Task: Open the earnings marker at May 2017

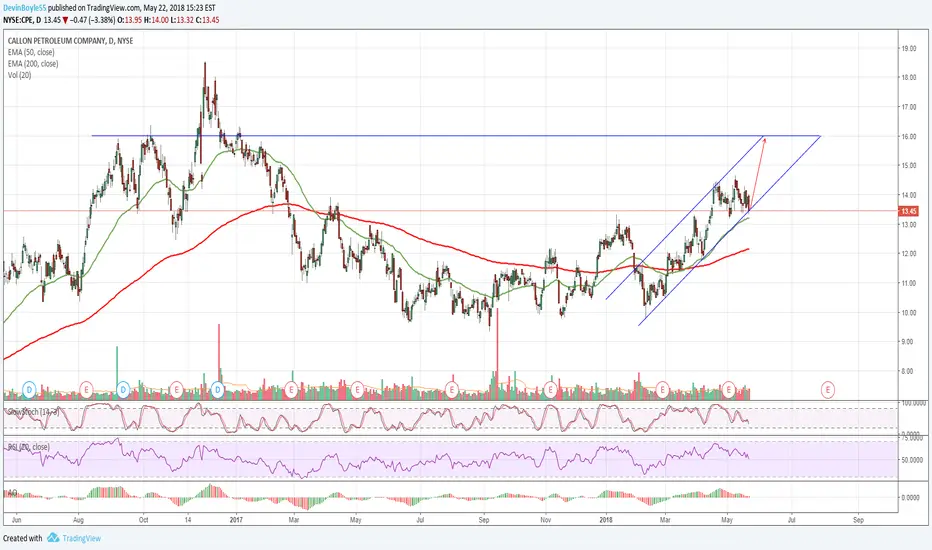Action: 357,390
